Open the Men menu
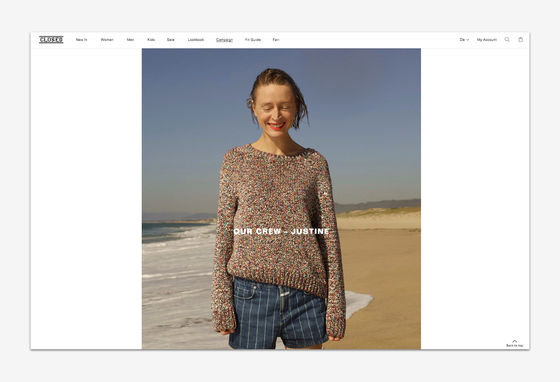Image resolution: width=560 pixels, height=382 pixels. point(130,40)
